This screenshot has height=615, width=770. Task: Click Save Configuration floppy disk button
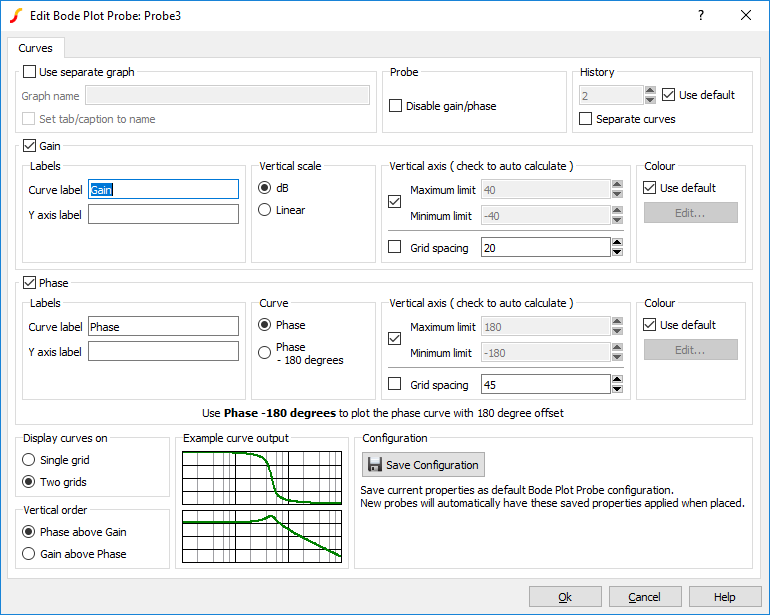tap(423, 465)
